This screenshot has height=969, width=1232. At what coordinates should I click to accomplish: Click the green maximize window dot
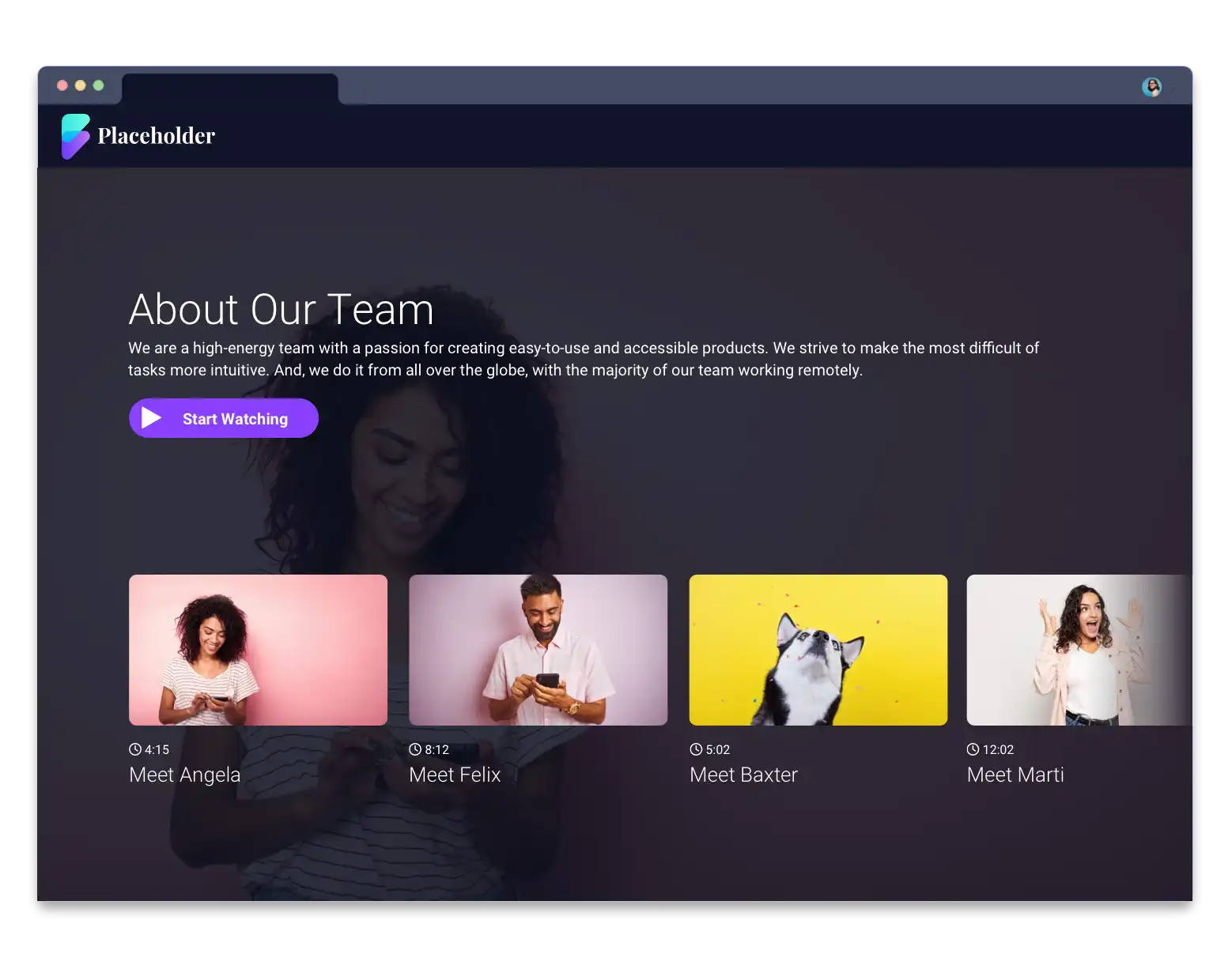(98, 85)
